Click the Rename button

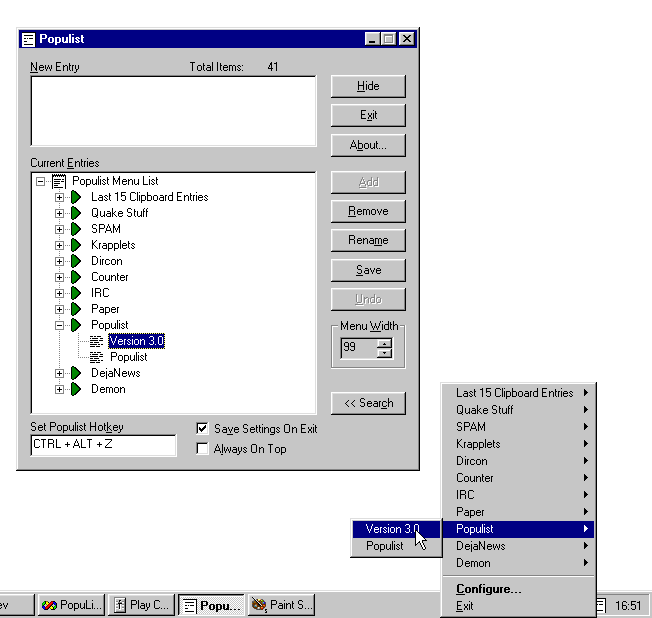point(368,240)
